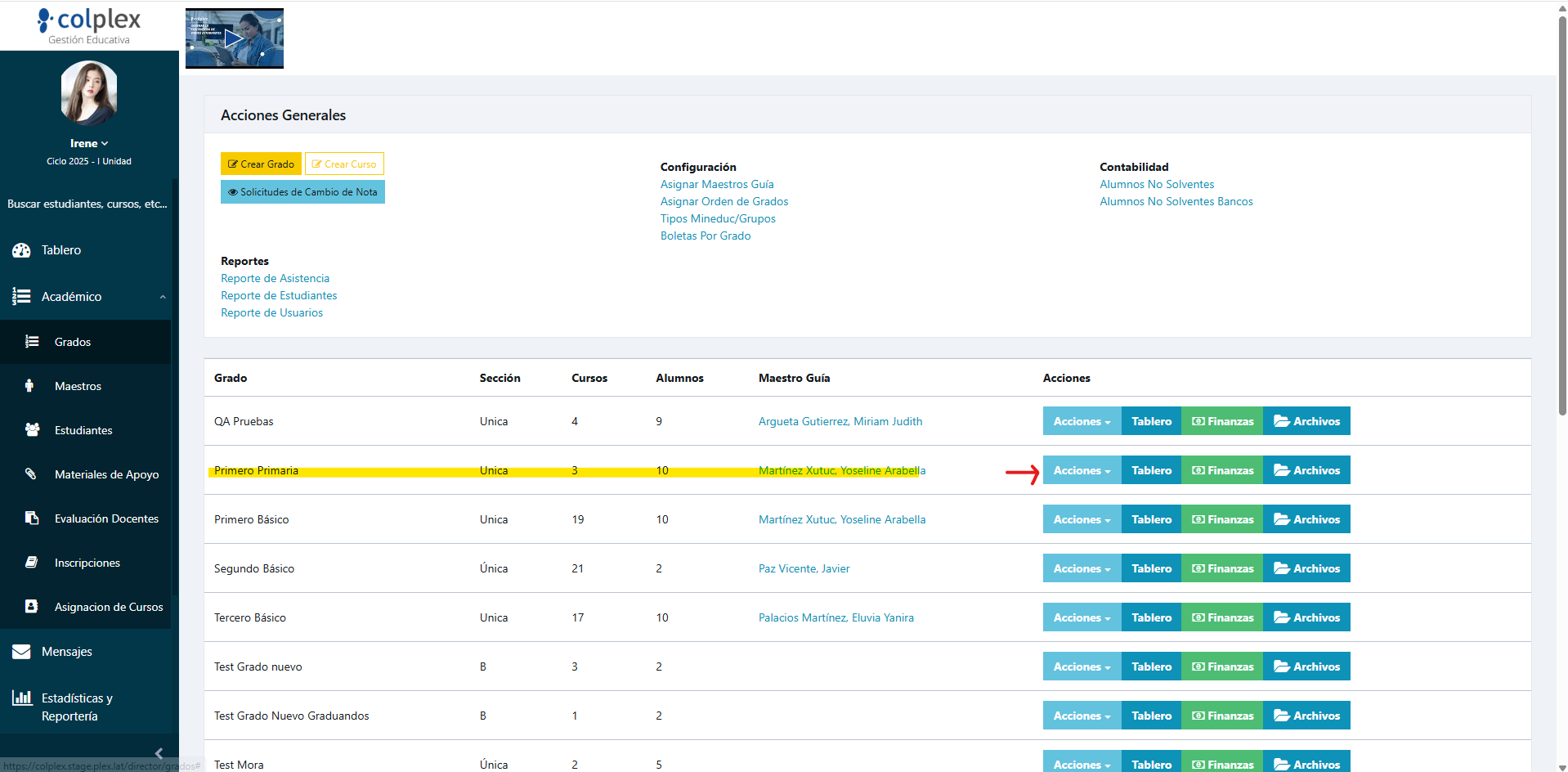This screenshot has width=1568, height=772.
Task: Click the Crear Grado button
Action: 261,164
